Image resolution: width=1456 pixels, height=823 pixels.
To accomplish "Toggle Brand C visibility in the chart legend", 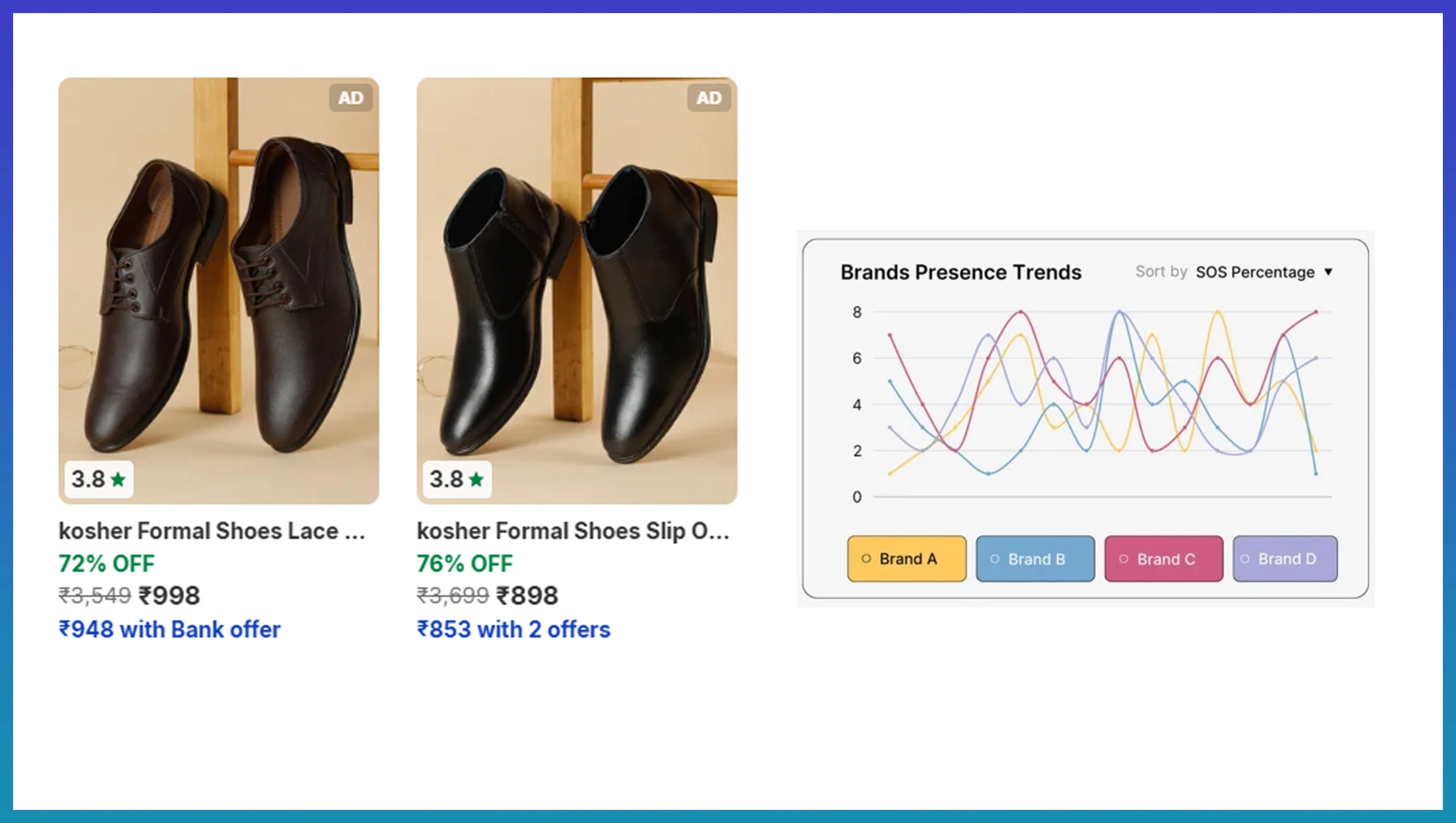I will pyautogui.click(x=1163, y=558).
